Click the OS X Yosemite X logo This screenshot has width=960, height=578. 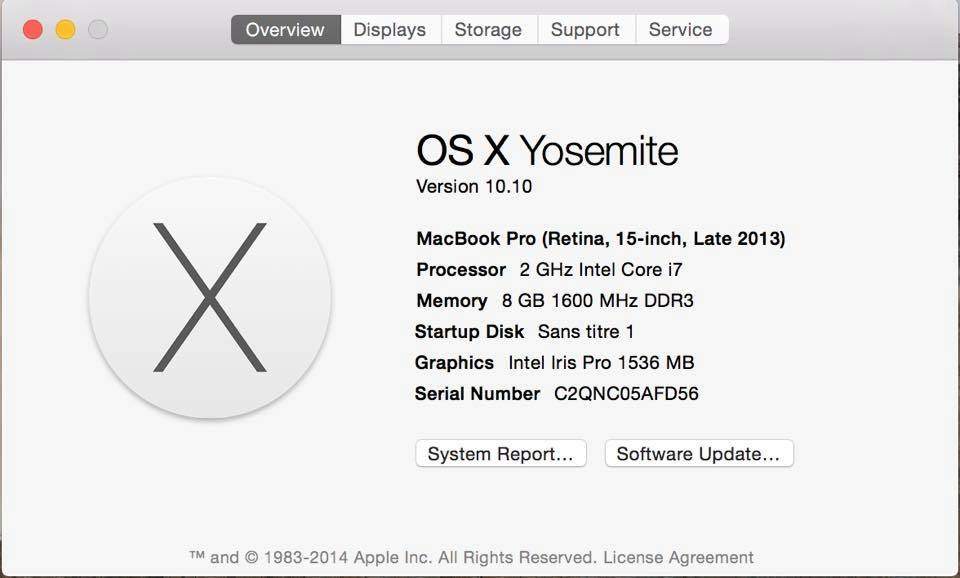(x=210, y=298)
